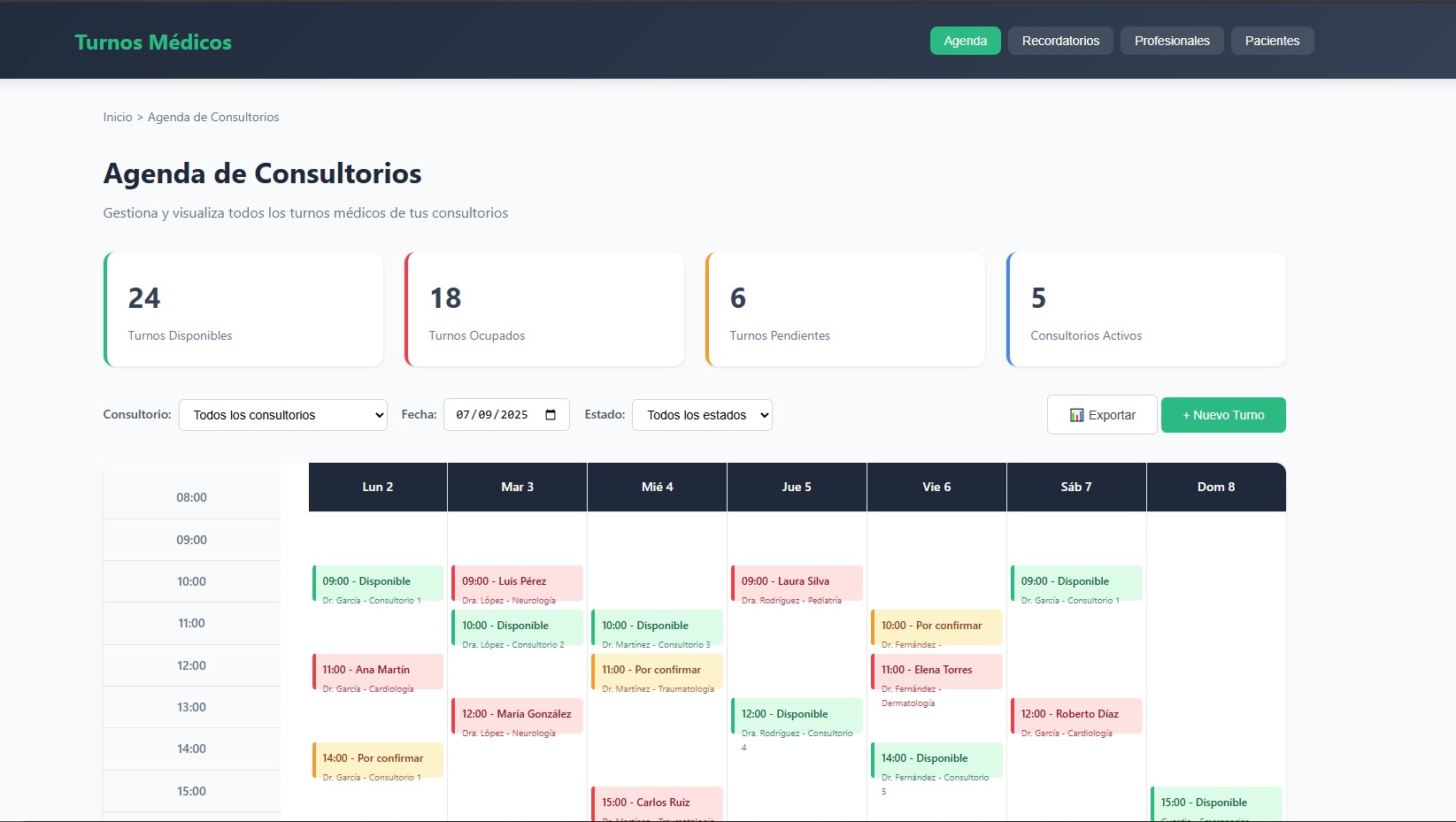Viewport: 1456px width, 822px height.
Task: Open Monday 14:00 Por confirmar slot
Action: (x=378, y=760)
